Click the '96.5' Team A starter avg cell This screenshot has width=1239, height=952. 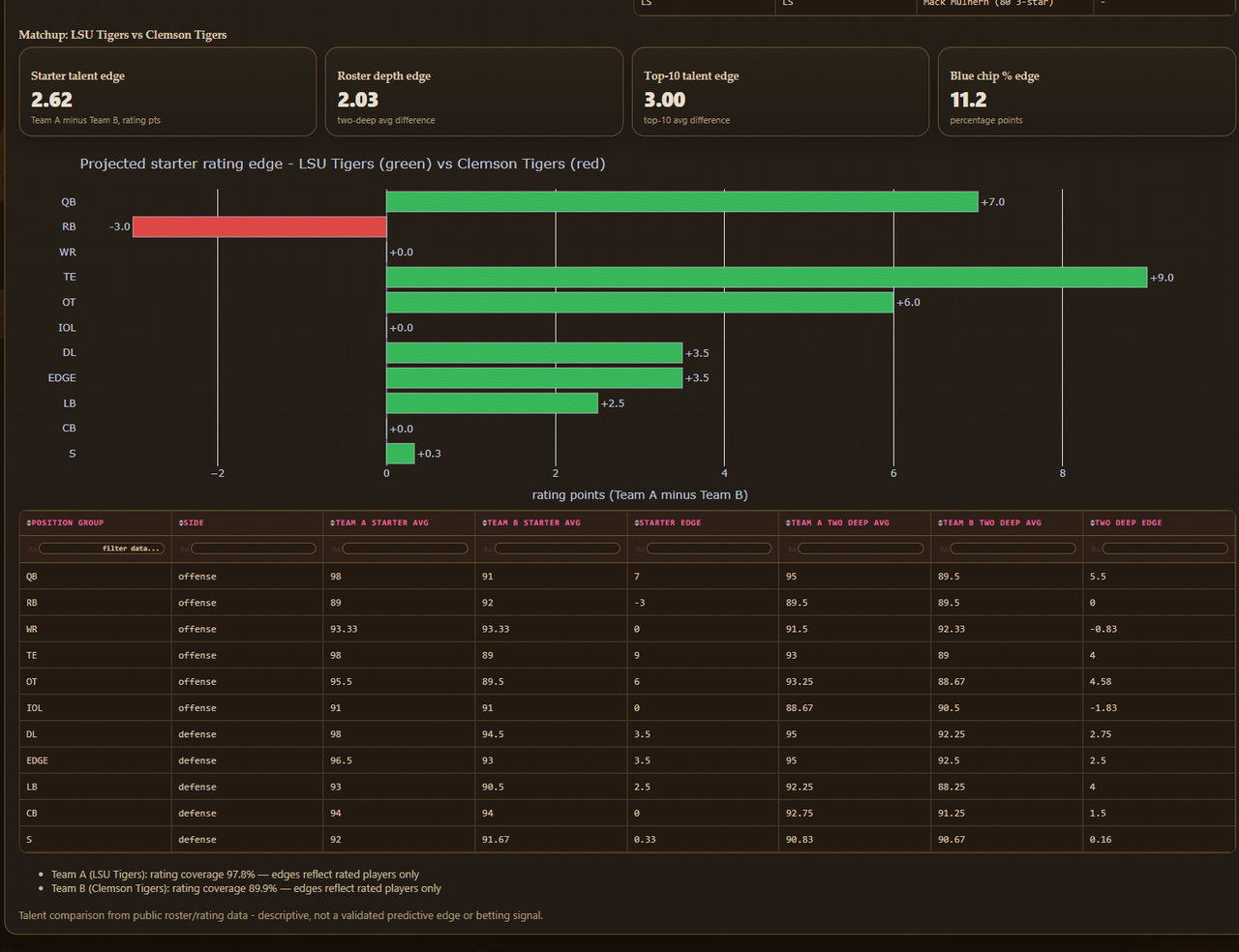tap(399, 760)
